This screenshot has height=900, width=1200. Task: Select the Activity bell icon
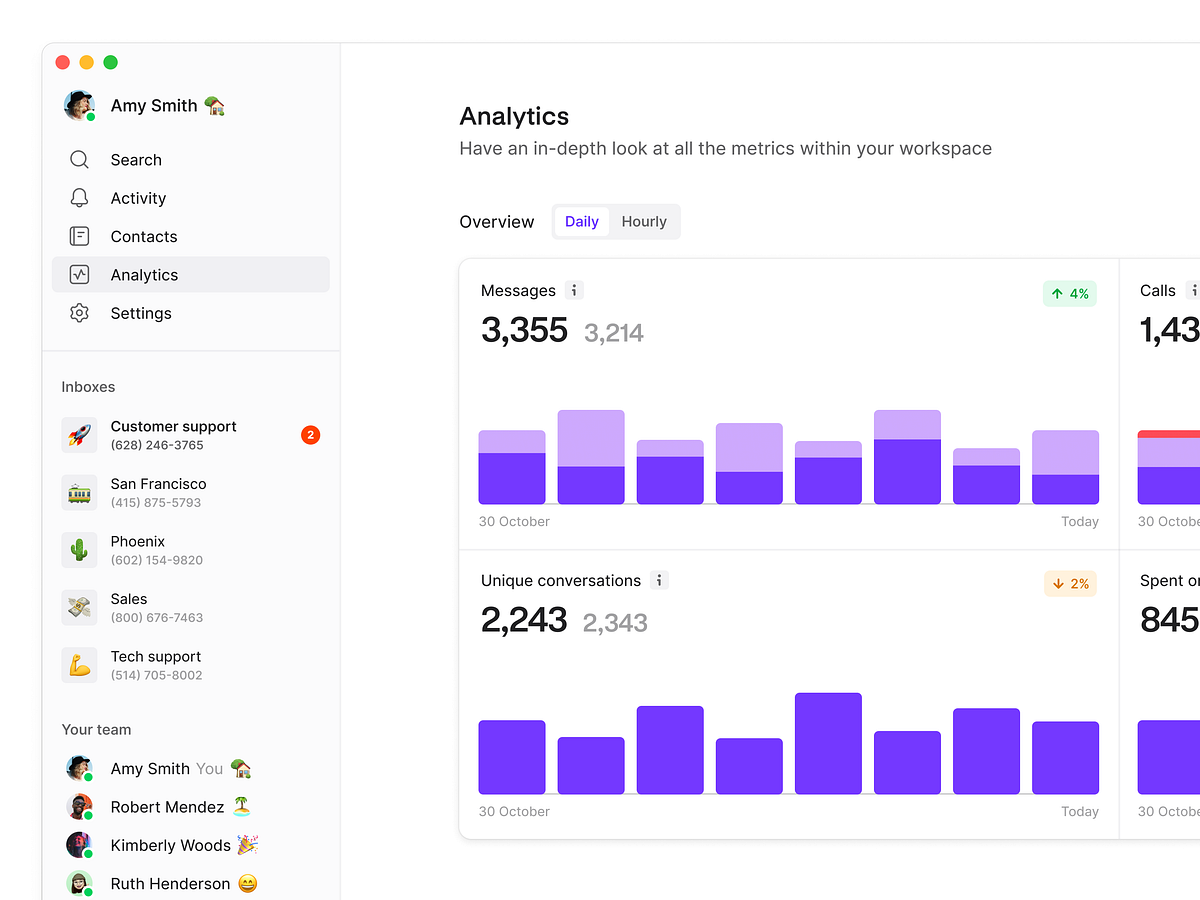79,197
